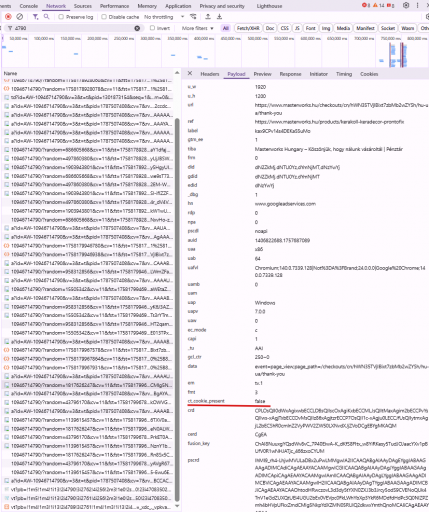
Task: Select the All request type filter
Action: [226, 28]
